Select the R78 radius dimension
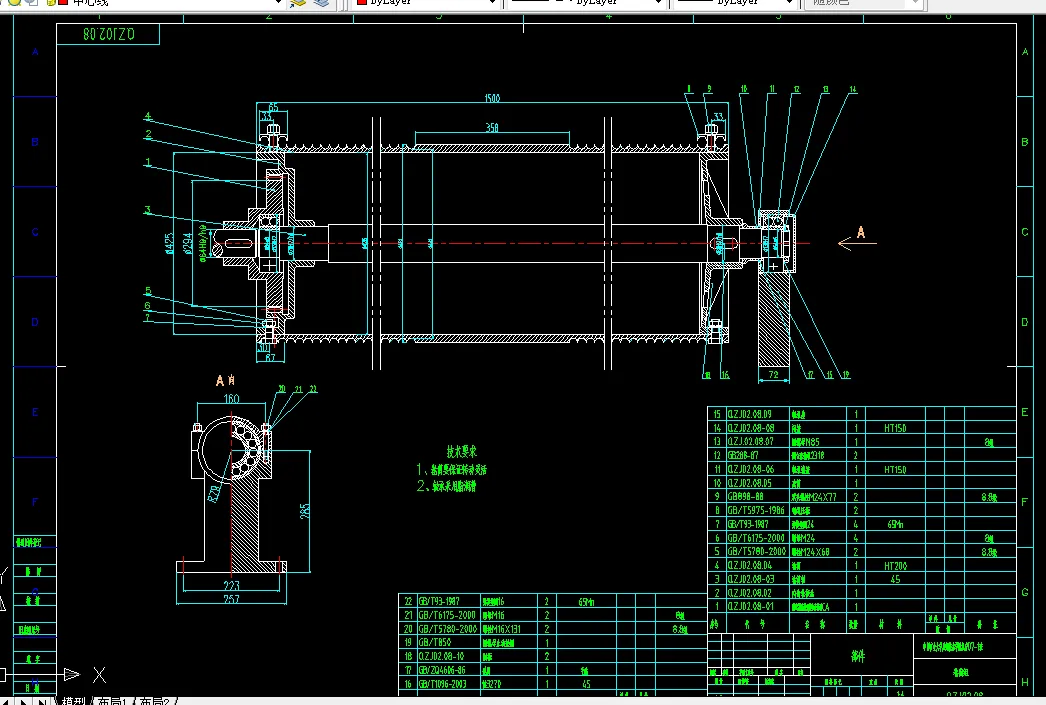 [214, 493]
